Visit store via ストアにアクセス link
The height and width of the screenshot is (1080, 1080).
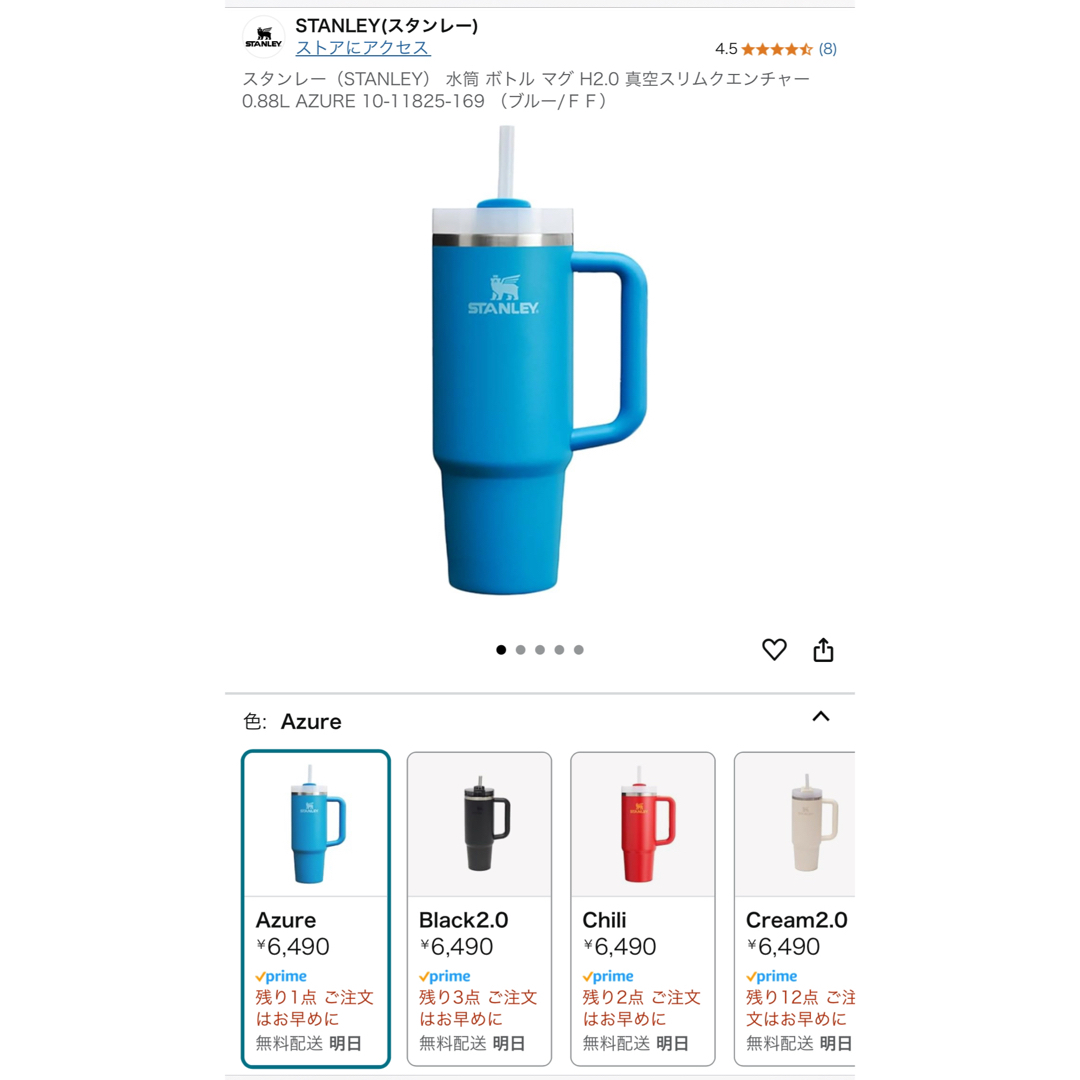point(363,48)
